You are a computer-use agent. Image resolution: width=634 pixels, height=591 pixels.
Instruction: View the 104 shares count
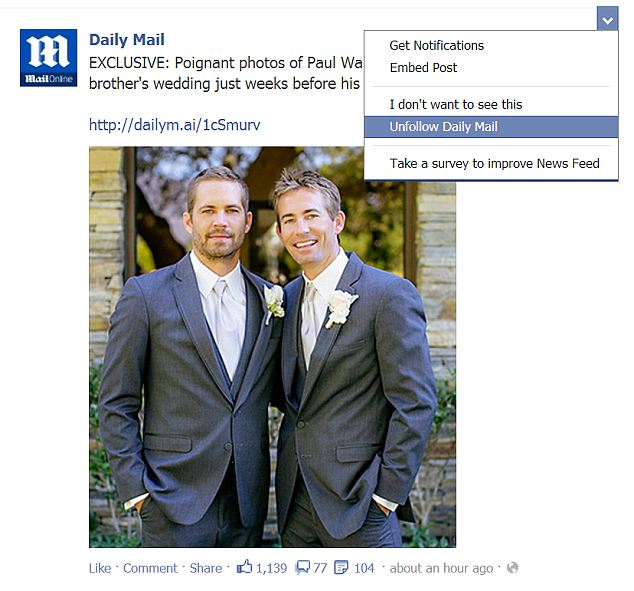(364, 568)
